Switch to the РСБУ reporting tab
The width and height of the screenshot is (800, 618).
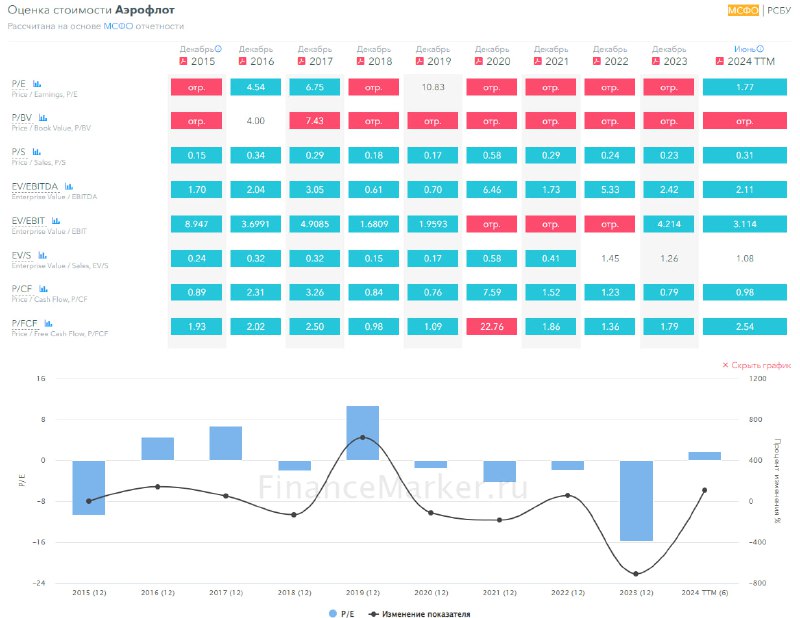click(779, 10)
